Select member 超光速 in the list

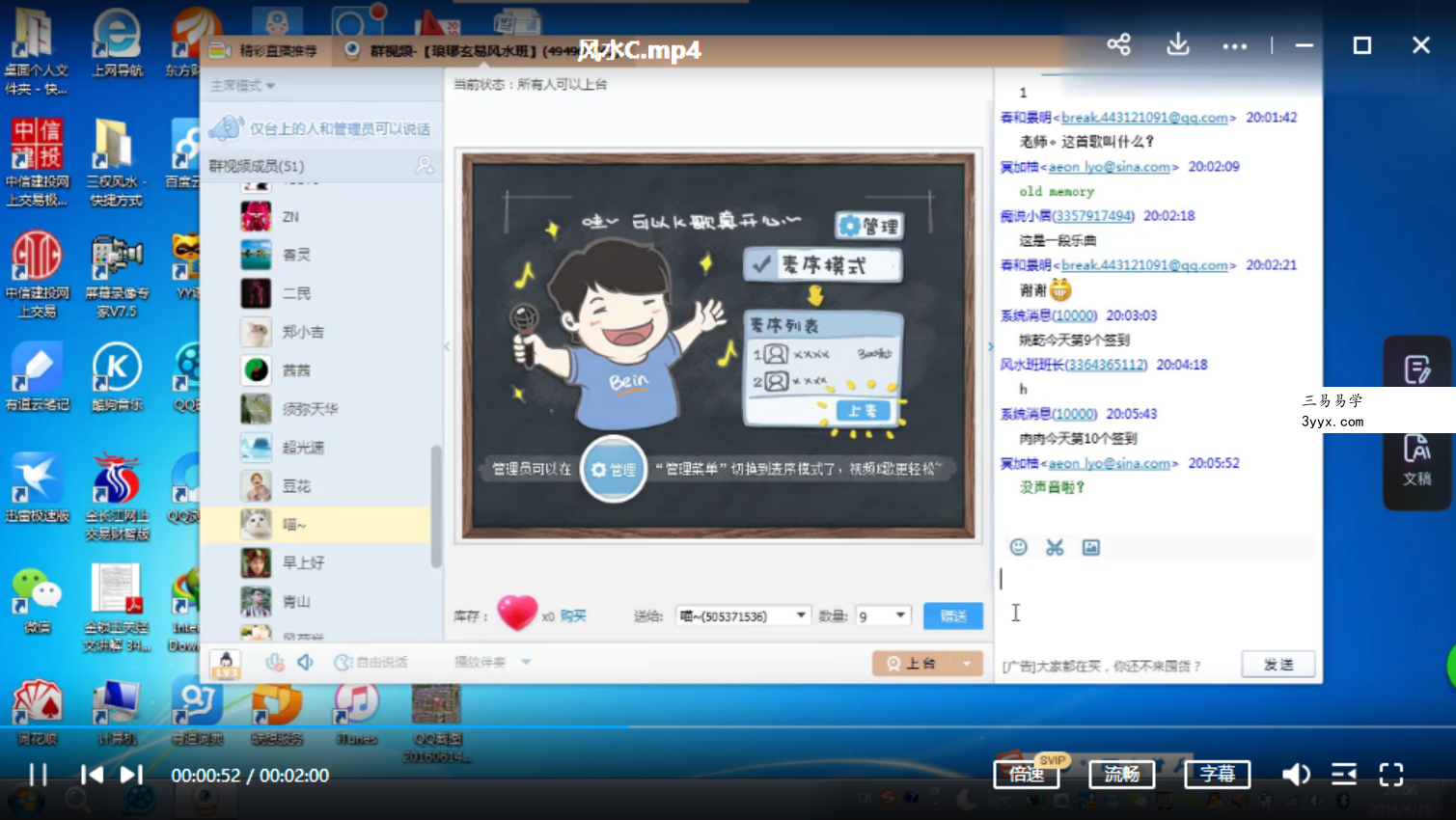316,448
